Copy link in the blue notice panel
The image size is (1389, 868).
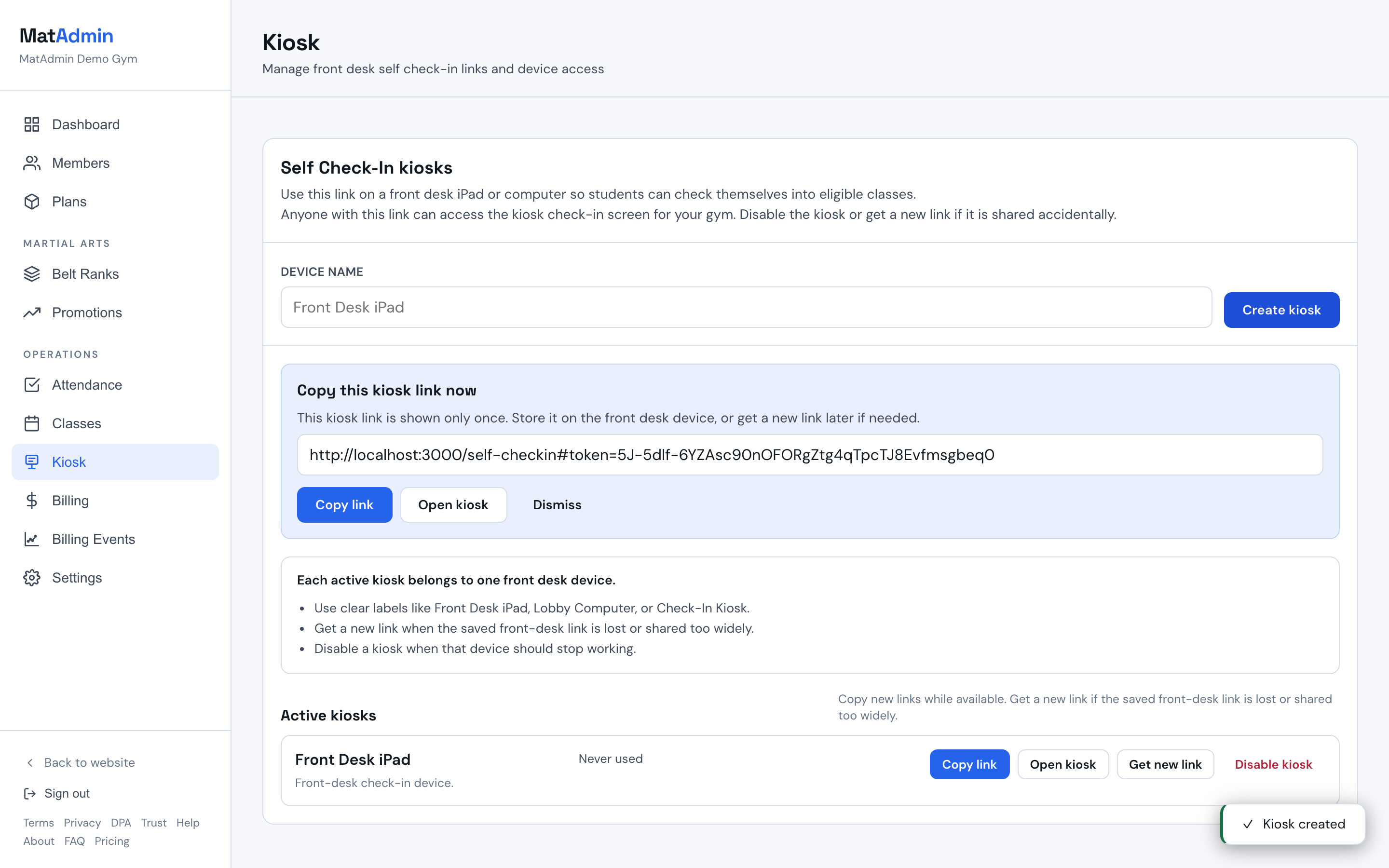[344, 504]
